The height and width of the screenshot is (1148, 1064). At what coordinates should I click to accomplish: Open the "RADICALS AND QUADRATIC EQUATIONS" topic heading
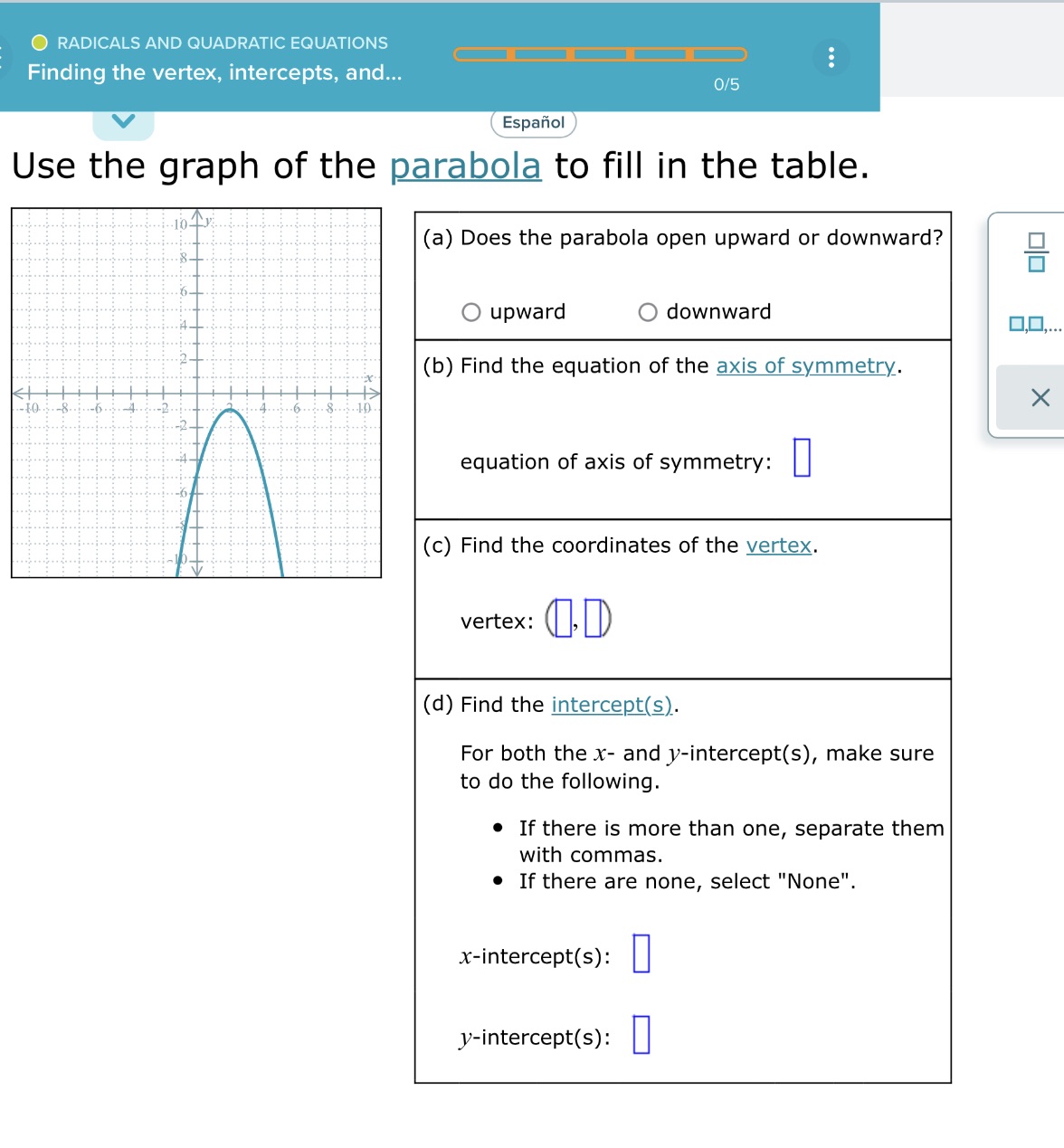coord(222,43)
